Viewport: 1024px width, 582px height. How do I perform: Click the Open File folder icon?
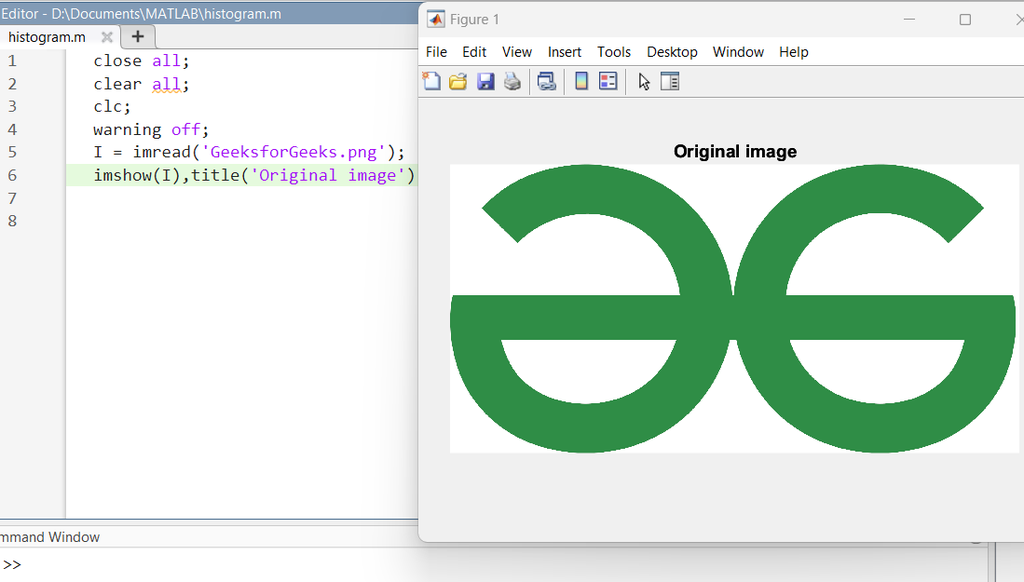pos(458,82)
